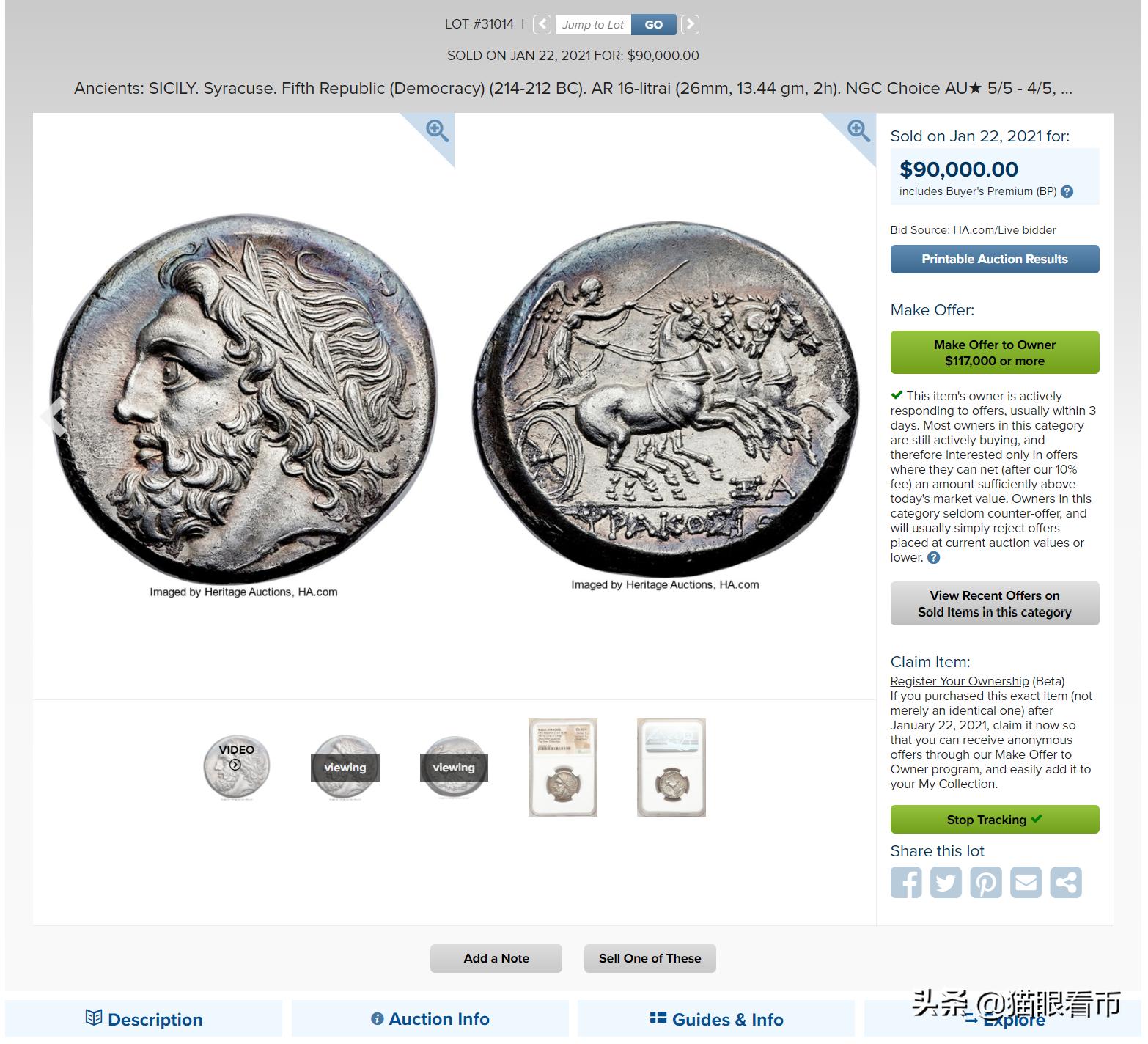Show the previous image with left arrow
The image size is (1148, 1044).
(x=53, y=416)
